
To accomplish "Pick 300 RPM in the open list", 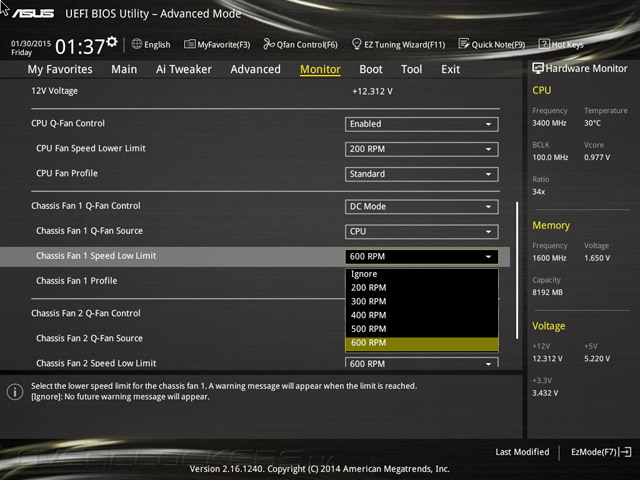I will (422, 302).
